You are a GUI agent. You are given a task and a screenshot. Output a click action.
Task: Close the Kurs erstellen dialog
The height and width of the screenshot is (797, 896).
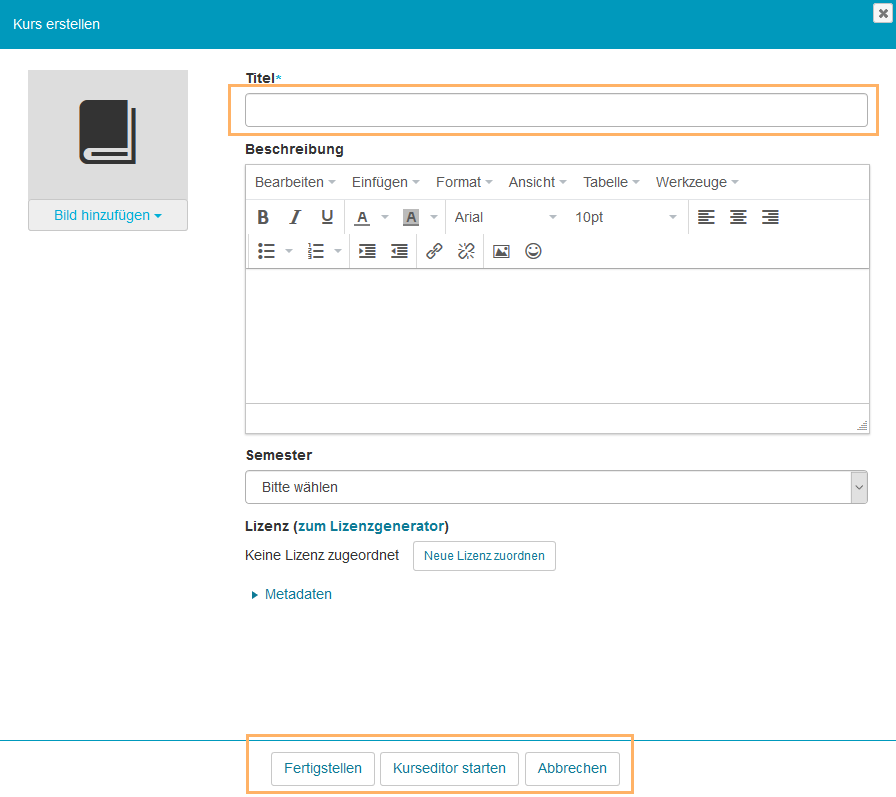click(x=883, y=13)
